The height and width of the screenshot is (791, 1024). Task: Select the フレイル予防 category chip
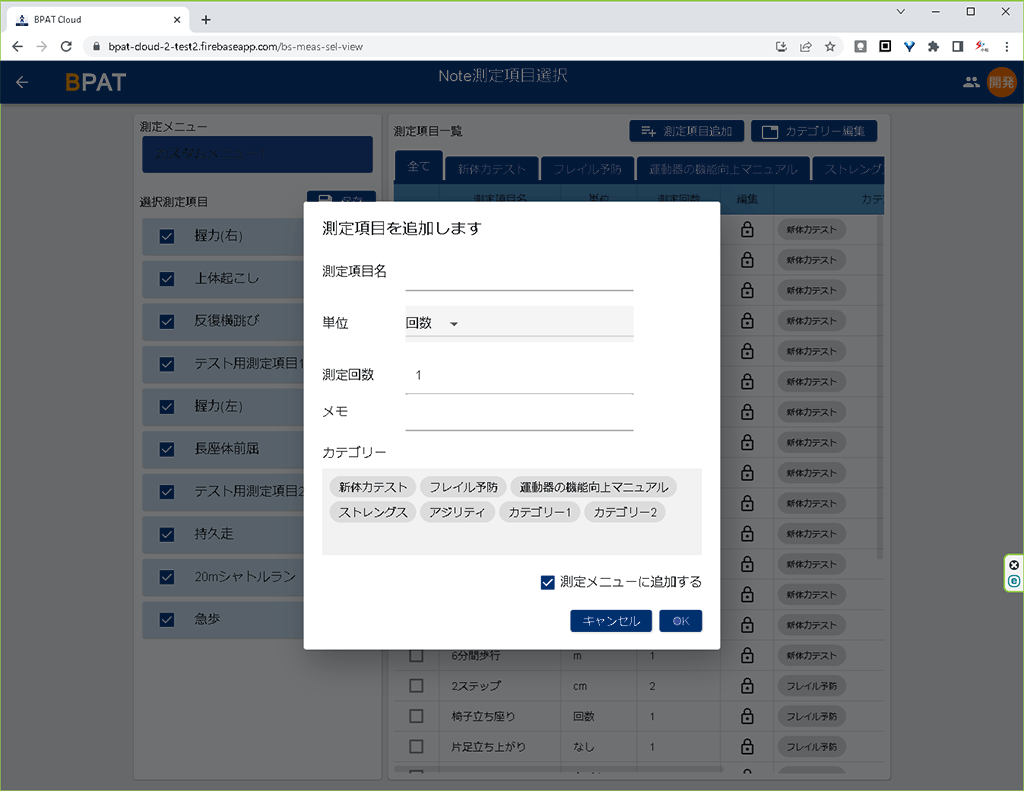pos(463,486)
